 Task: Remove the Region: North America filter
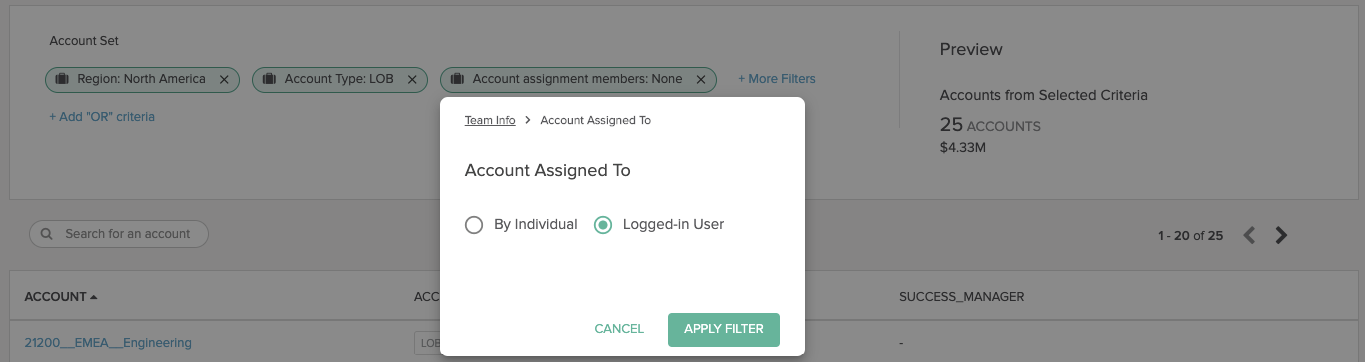[224, 79]
